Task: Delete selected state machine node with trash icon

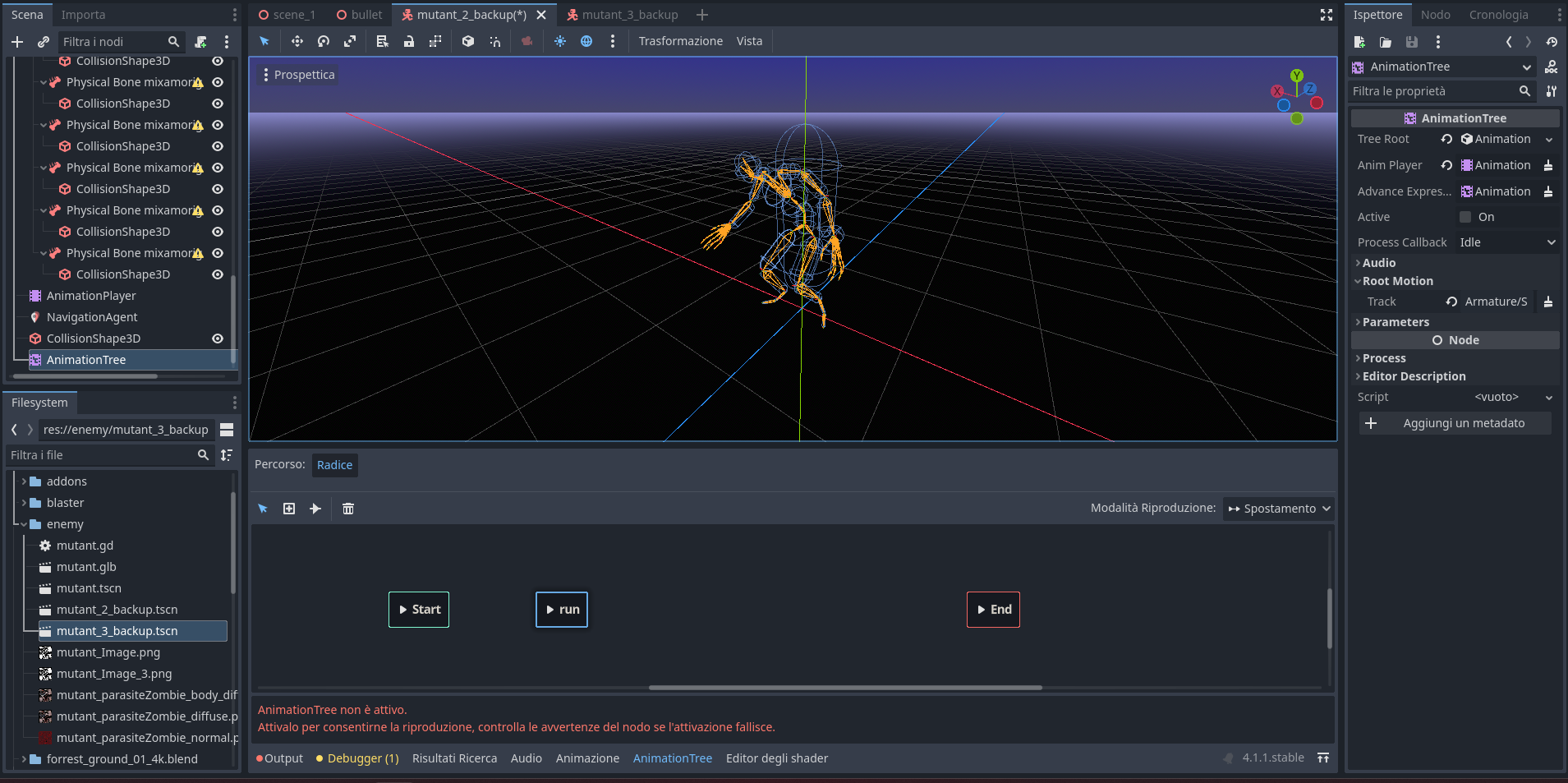Action: (348, 508)
